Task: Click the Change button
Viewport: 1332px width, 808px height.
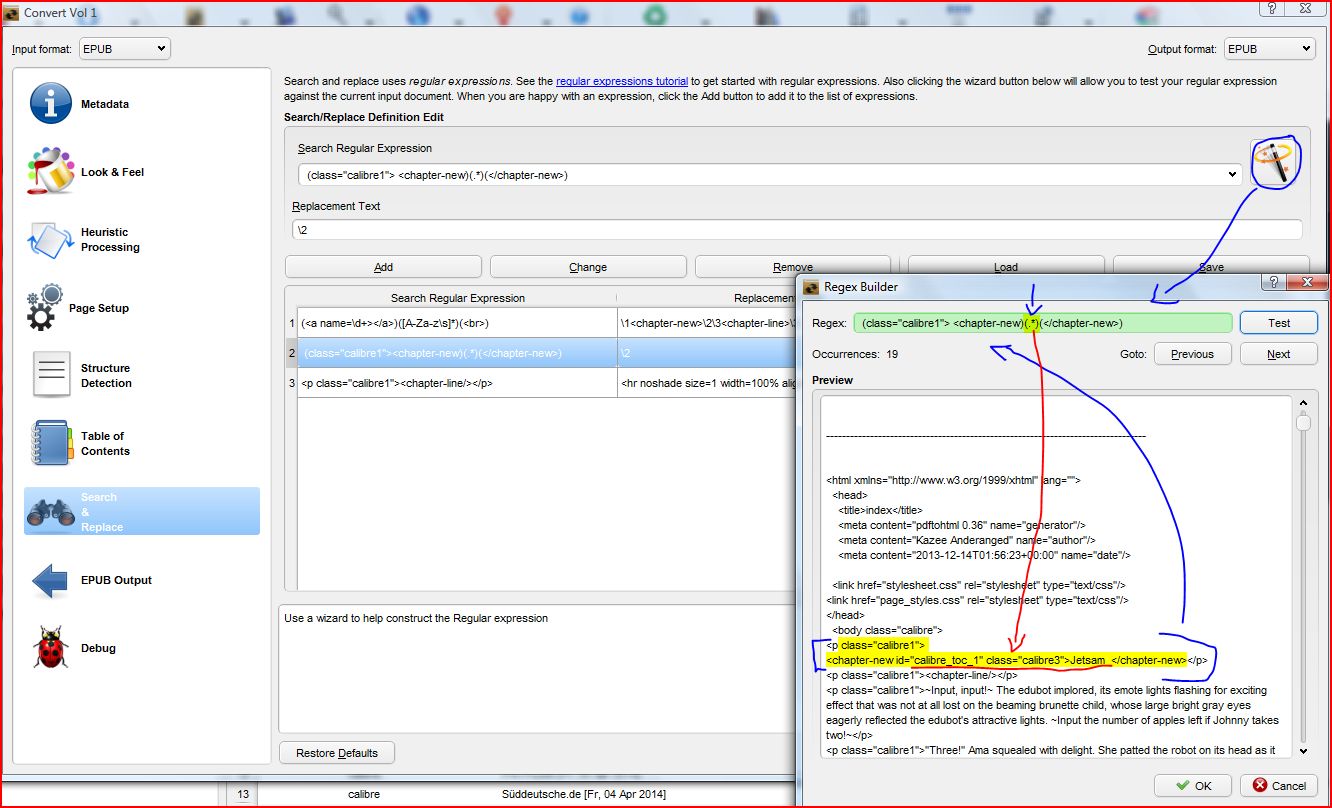Action: coord(588,267)
